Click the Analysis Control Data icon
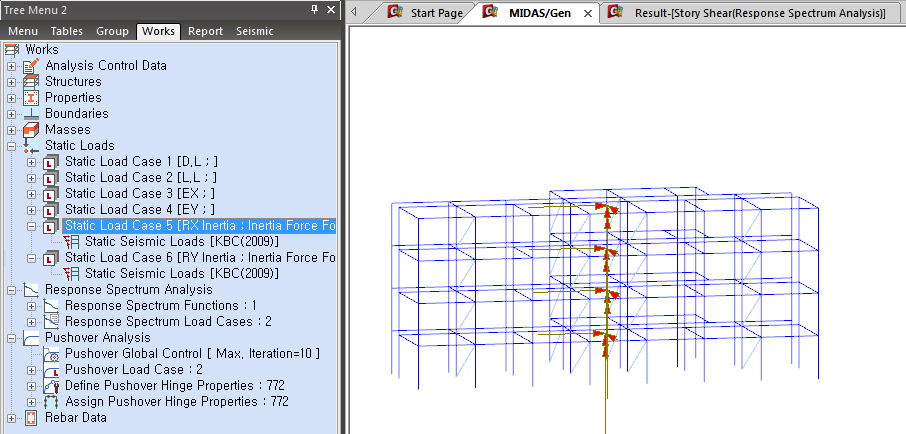 [31, 66]
